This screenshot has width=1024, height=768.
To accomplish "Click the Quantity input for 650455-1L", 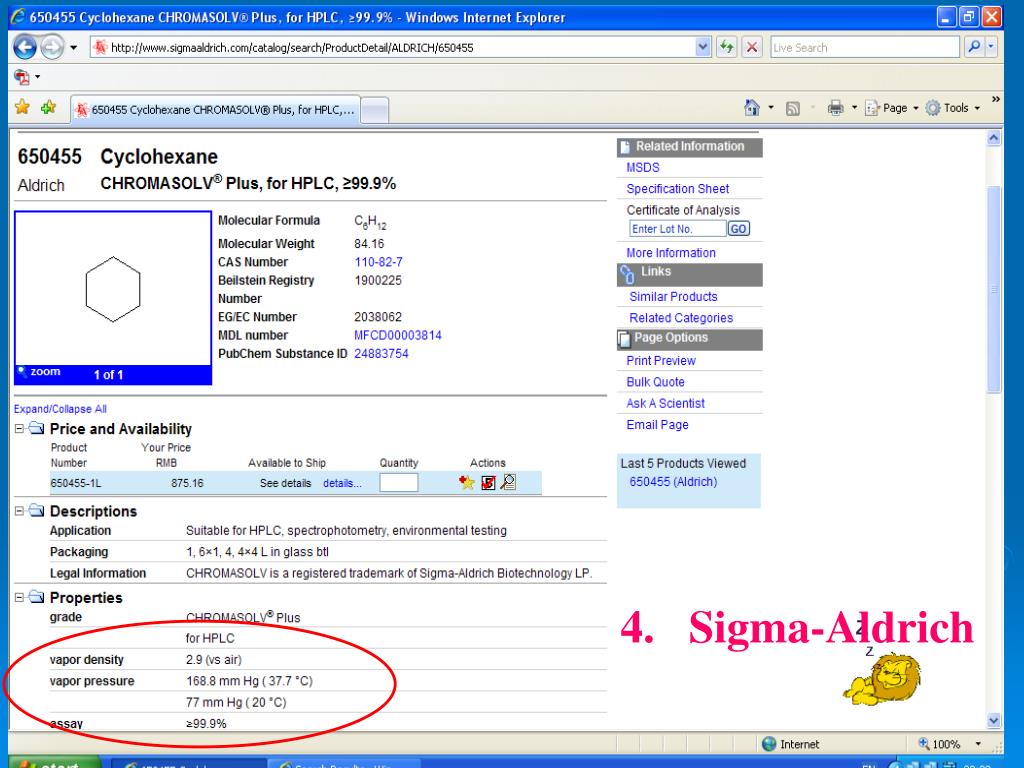I will point(398,483).
